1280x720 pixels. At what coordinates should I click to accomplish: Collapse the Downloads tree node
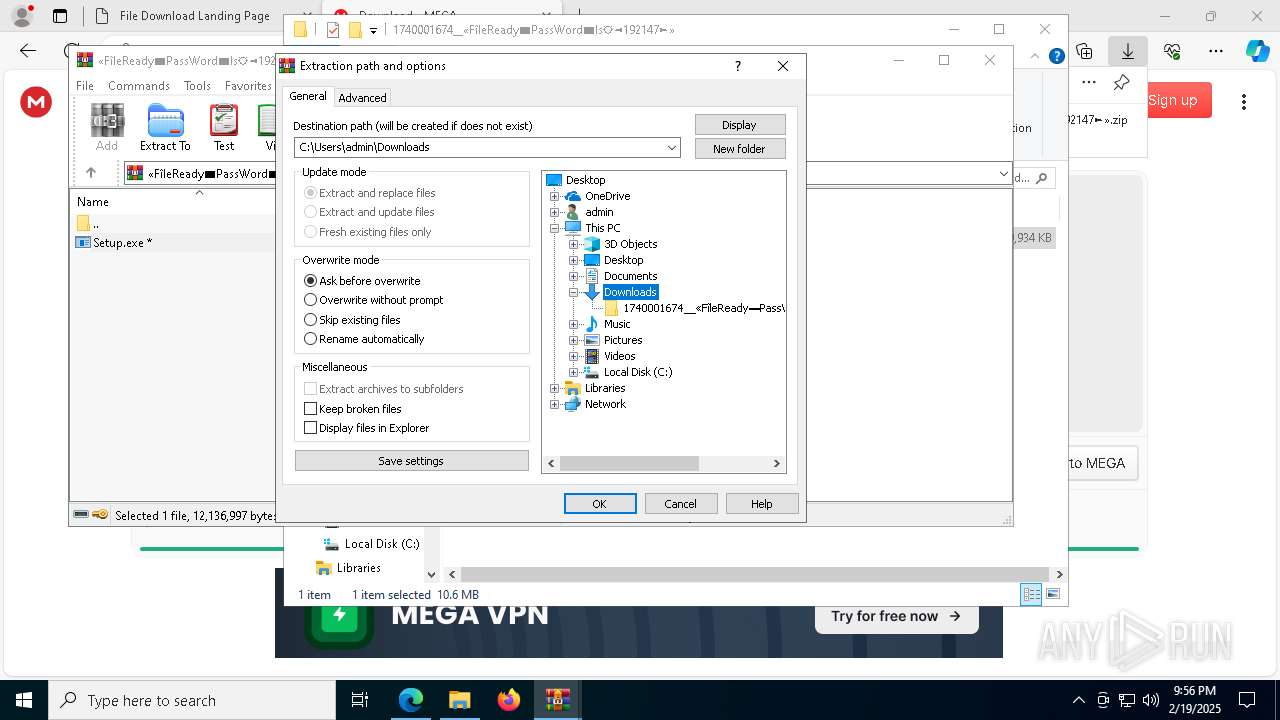click(x=574, y=292)
